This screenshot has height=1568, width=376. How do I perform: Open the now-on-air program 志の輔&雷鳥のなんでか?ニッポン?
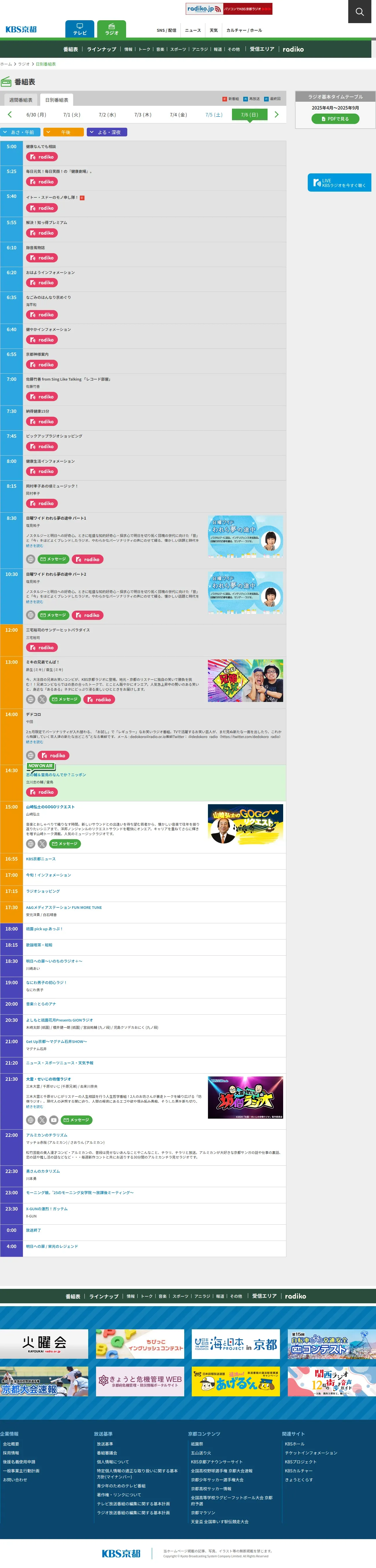[x=56, y=775]
